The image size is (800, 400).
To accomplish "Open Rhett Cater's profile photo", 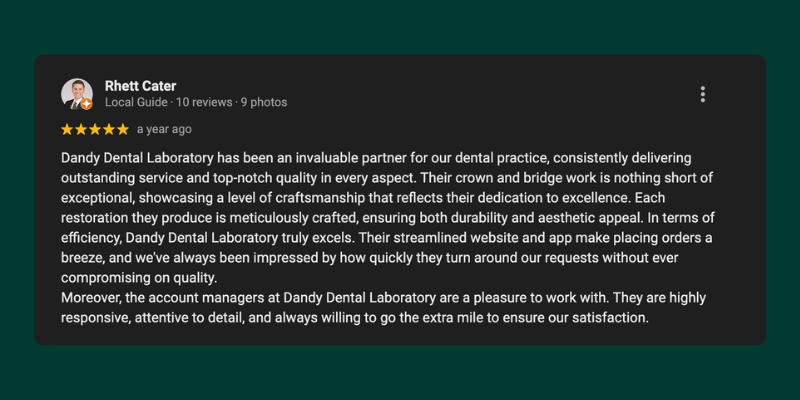I will pos(76,93).
